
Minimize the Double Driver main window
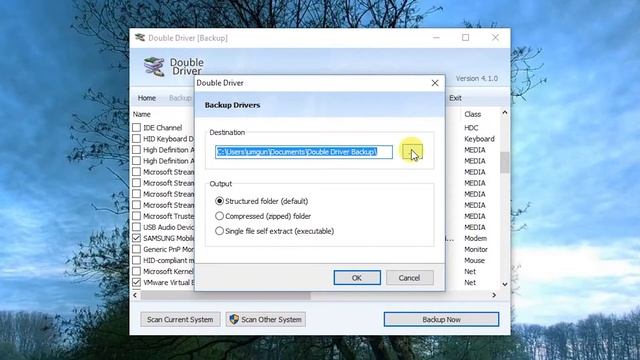(436, 38)
